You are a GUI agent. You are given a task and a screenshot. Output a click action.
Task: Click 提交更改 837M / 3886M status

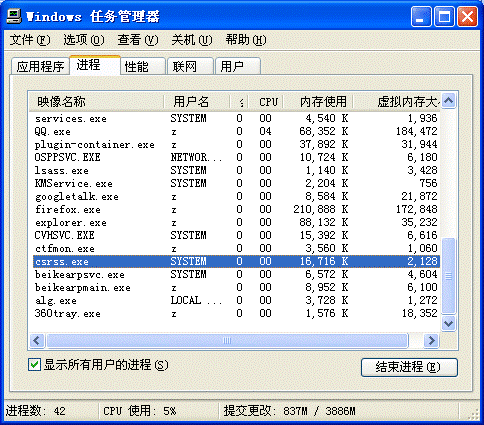(x=289, y=411)
